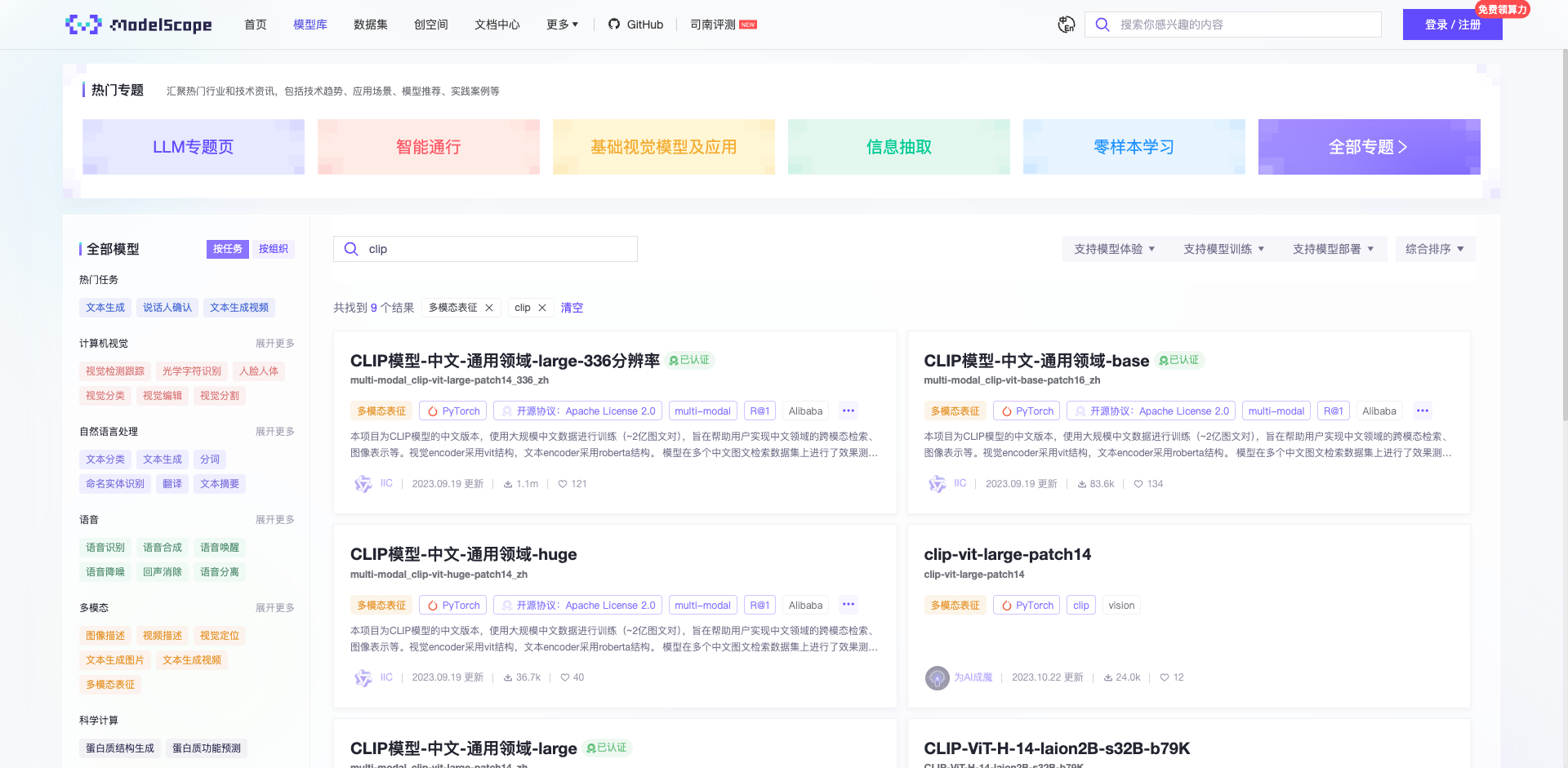Expand more 计算机视觉 tasks
The height and width of the screenshot is (768, 1568).
pos(275,344)
